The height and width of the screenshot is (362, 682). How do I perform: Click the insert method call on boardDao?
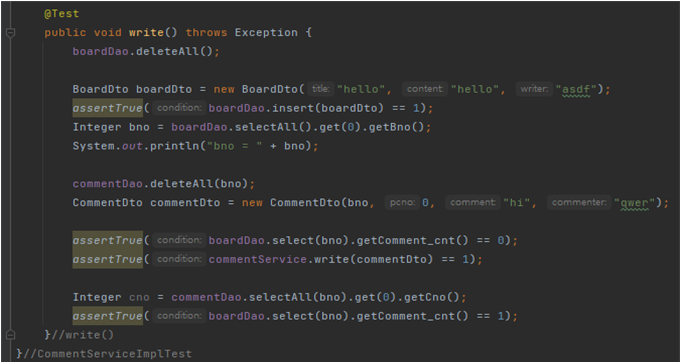(x=293, y=108)
